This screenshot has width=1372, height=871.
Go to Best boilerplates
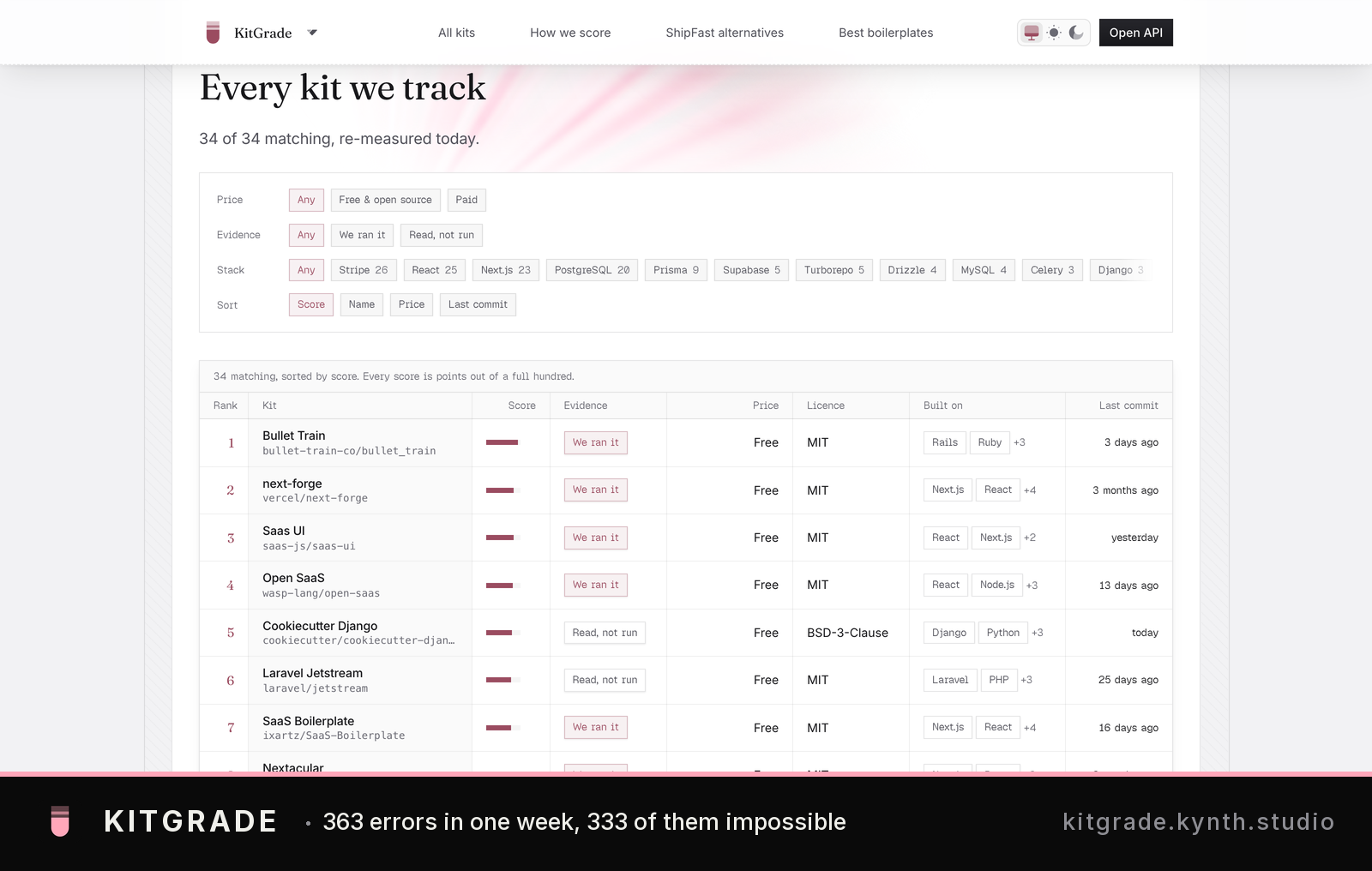point(886,33)
